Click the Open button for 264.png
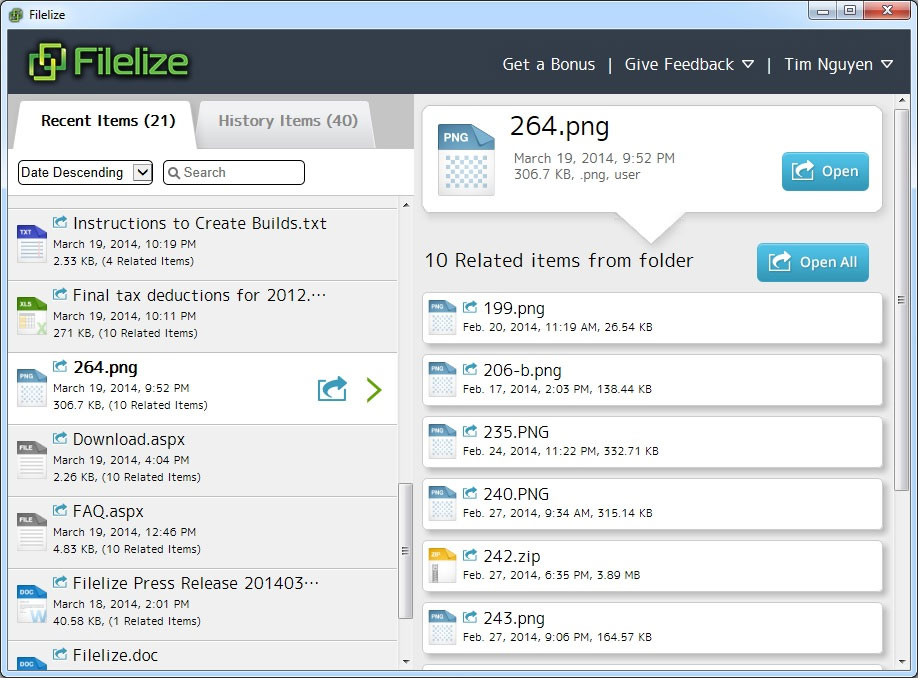 tap(826, 171)
